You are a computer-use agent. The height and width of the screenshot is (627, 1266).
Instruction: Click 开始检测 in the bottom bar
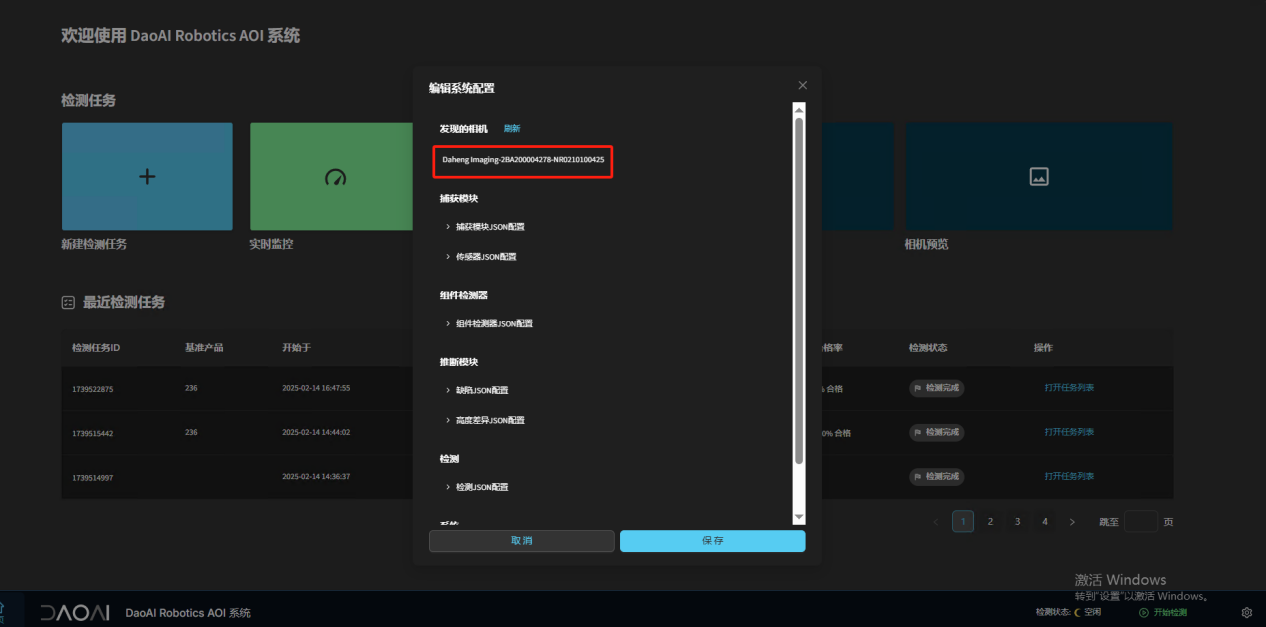(1164, 612)
